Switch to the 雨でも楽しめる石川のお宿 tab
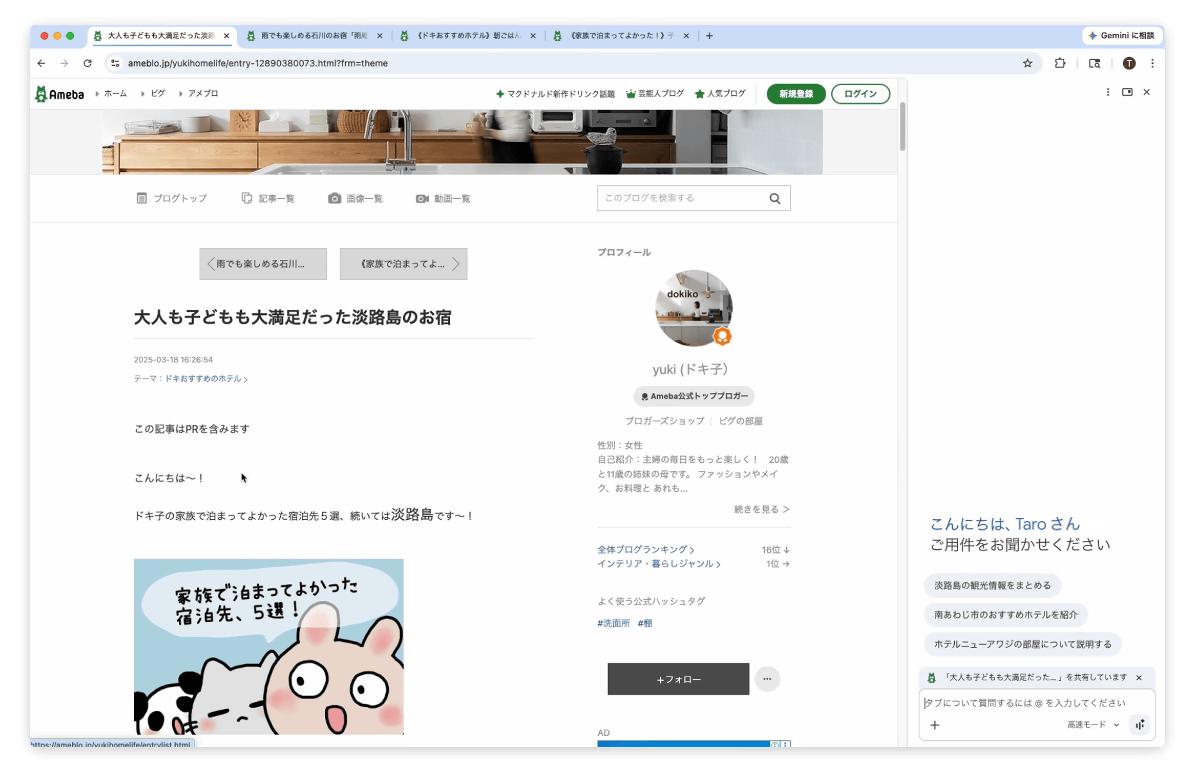 pyautogui.click(x=310, y=36)
